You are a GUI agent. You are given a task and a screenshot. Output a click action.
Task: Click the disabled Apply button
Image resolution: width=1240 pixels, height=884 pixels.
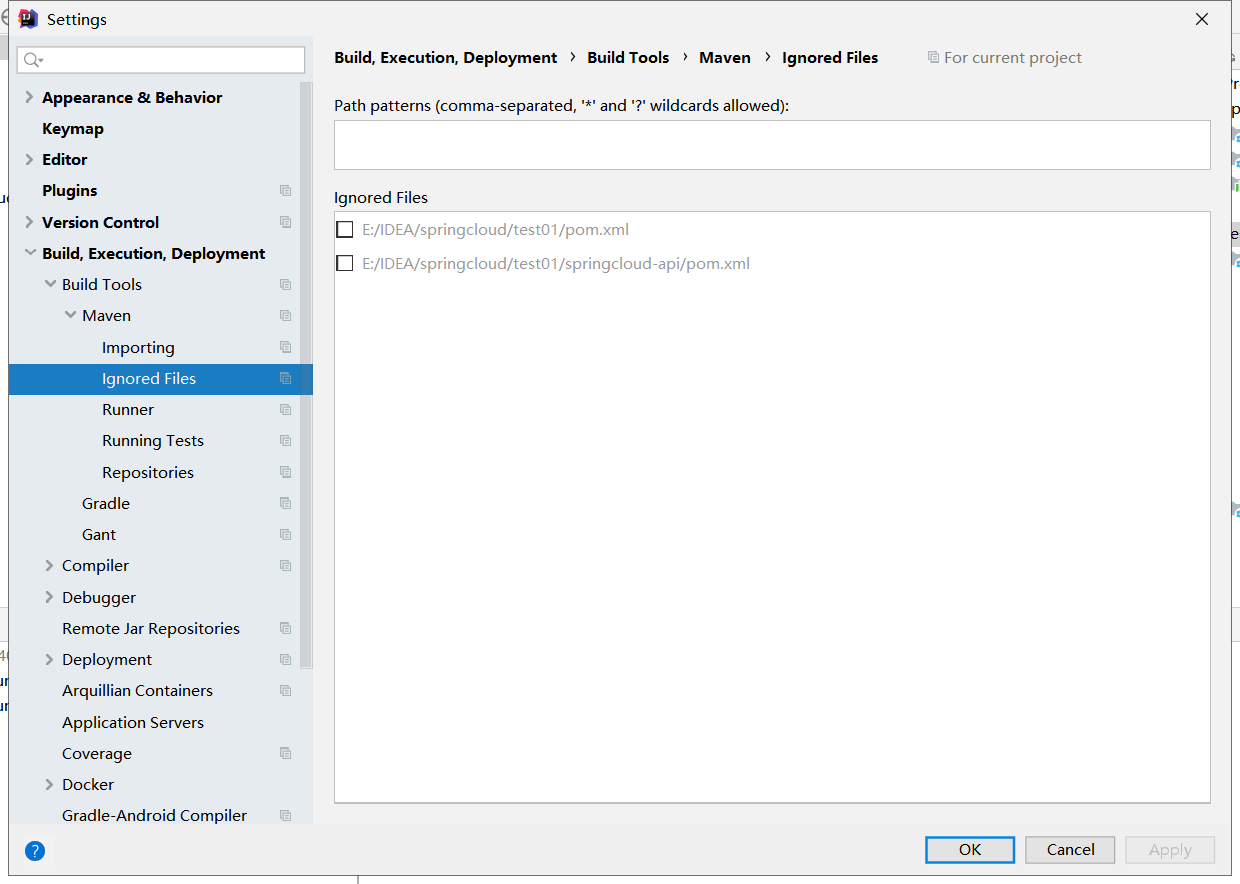(x=1170, y=850)
